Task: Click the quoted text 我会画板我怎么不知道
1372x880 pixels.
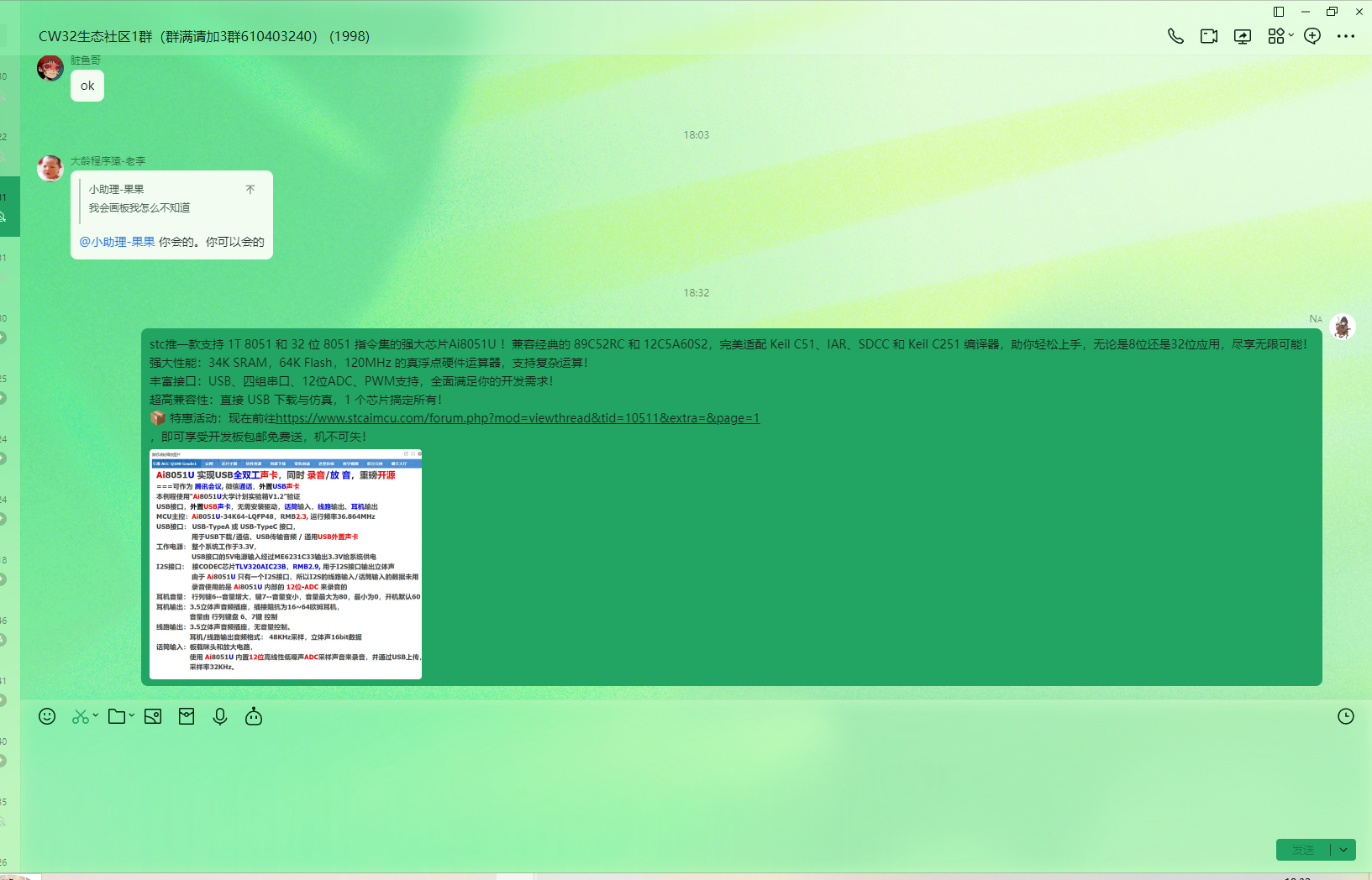Action: click(x=139, y=208)
